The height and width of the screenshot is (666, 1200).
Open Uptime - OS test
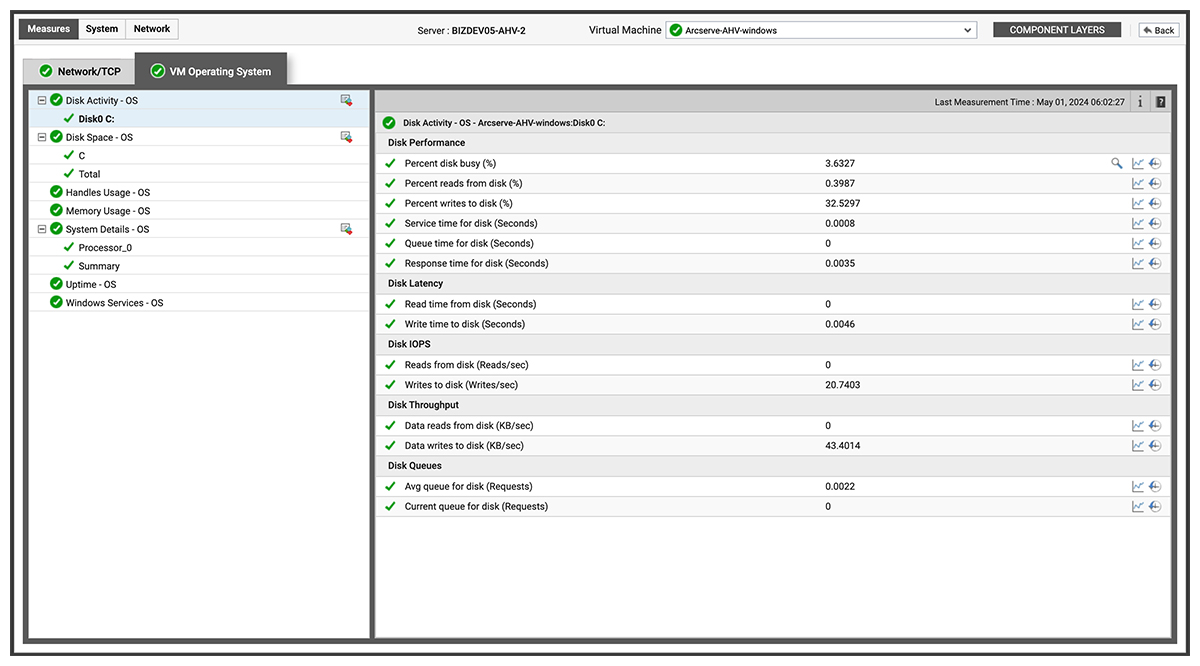click(x=91, y=284)
